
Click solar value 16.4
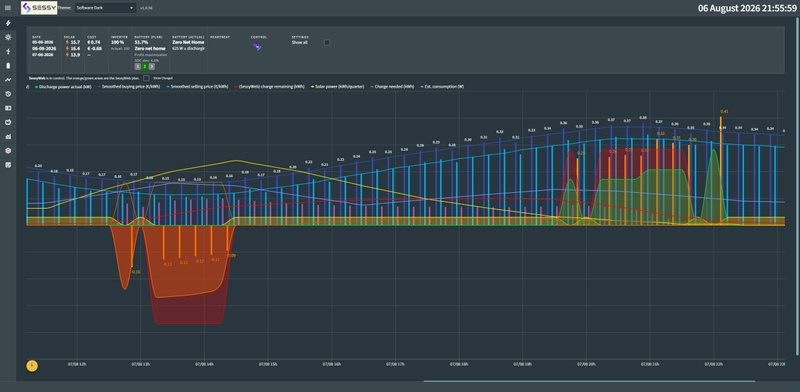tap(75, 48)
